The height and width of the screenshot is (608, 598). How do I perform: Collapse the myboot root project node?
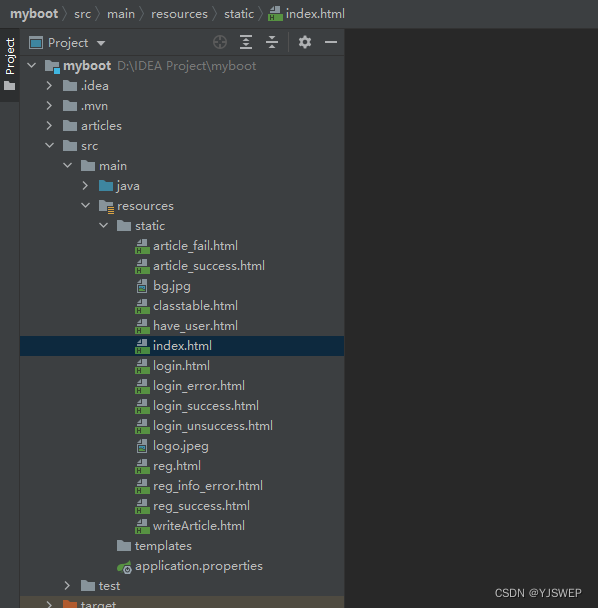pyautogui.click(x=32, y=66)
